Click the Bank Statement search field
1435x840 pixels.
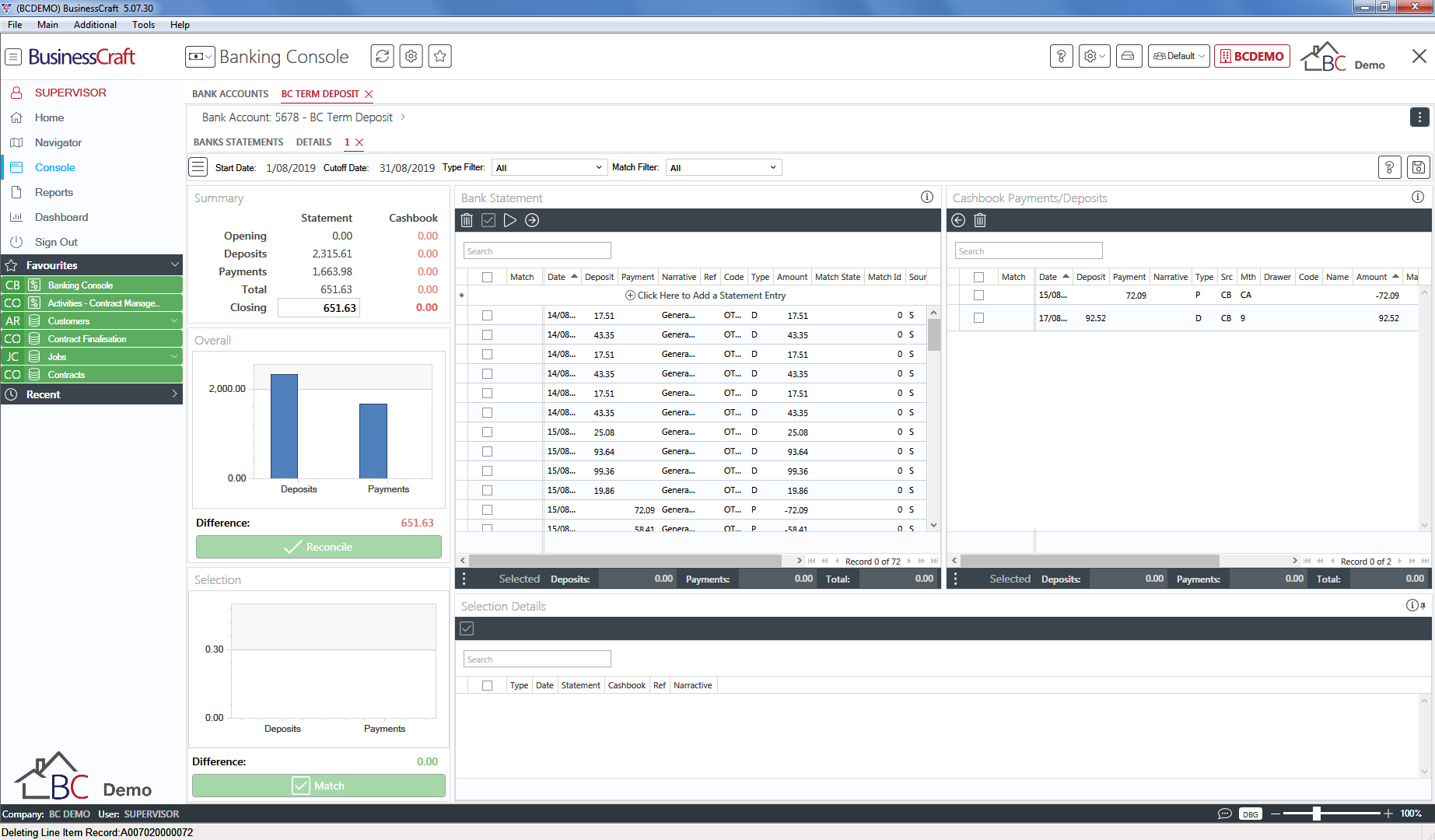click(x=537, y=250)
